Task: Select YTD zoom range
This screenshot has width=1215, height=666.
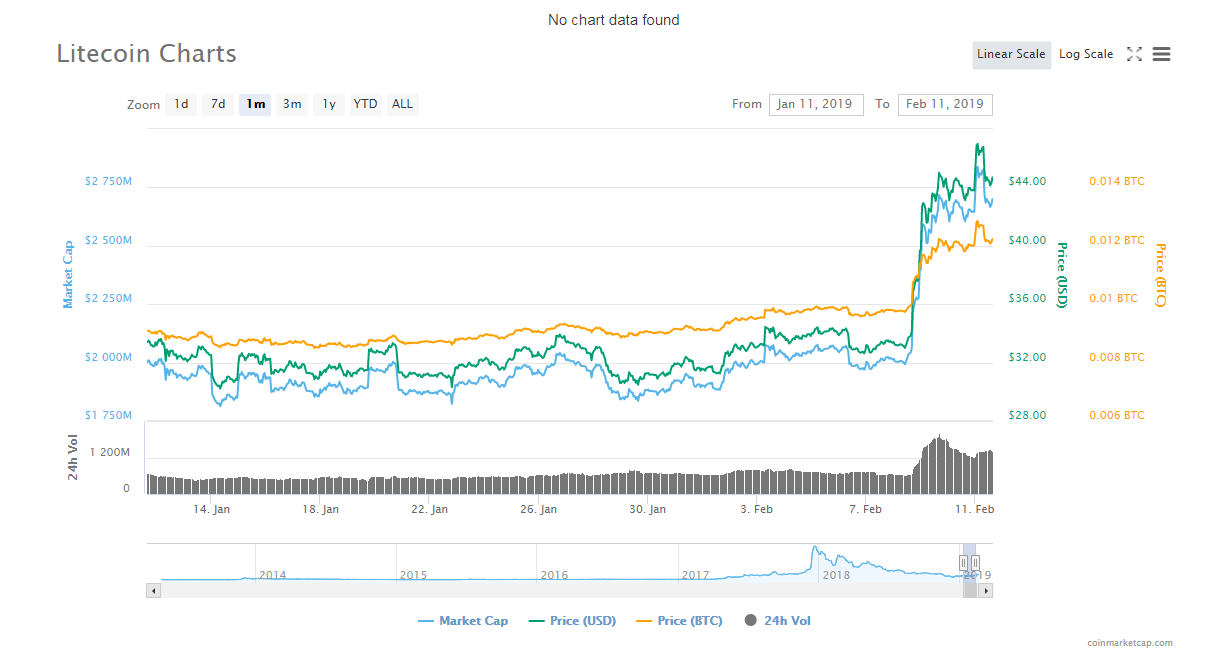Action: pos(366,104)
